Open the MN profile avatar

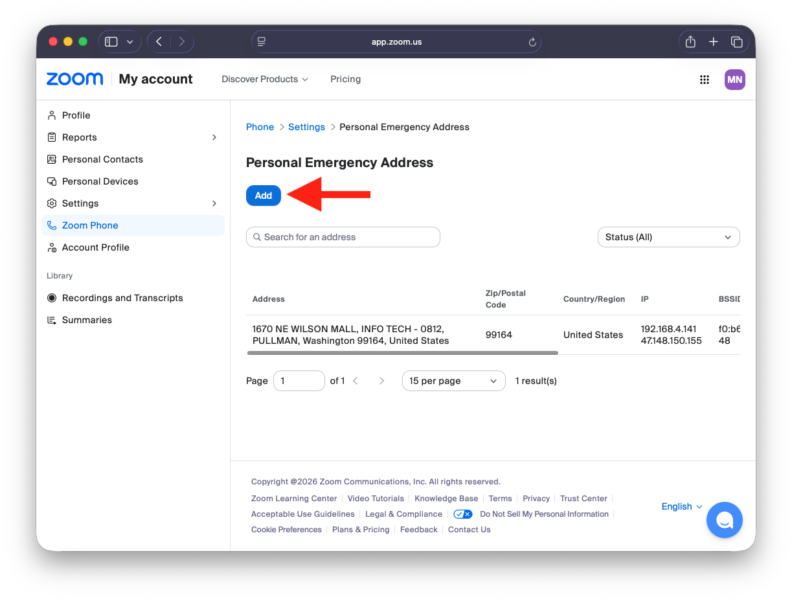pos(734,79)
